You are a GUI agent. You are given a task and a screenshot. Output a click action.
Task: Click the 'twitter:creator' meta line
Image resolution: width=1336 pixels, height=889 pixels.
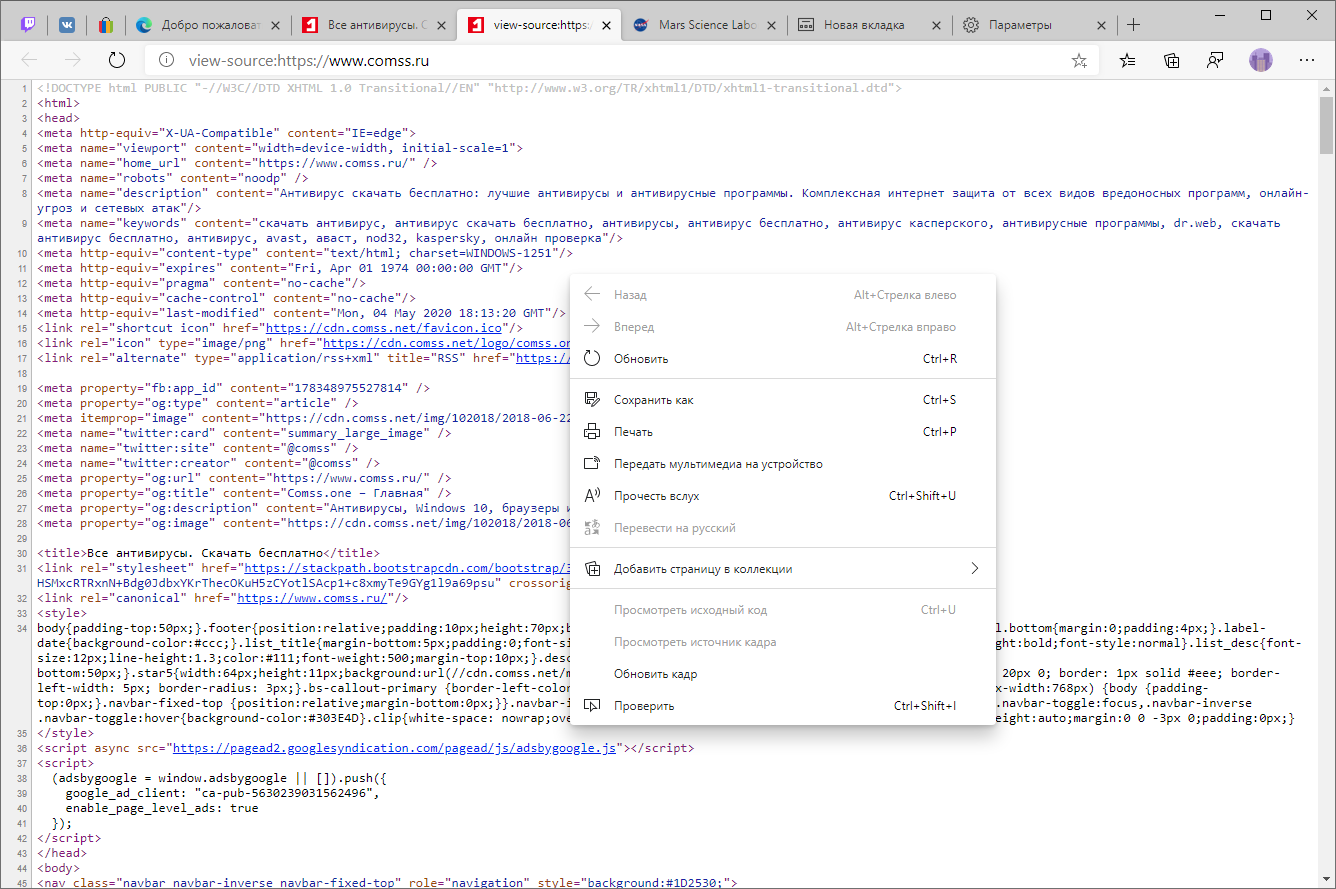point(209,463)
